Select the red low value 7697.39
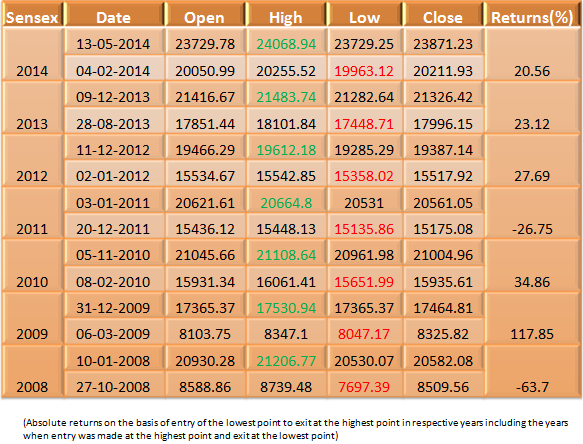 tap(364, 387)
